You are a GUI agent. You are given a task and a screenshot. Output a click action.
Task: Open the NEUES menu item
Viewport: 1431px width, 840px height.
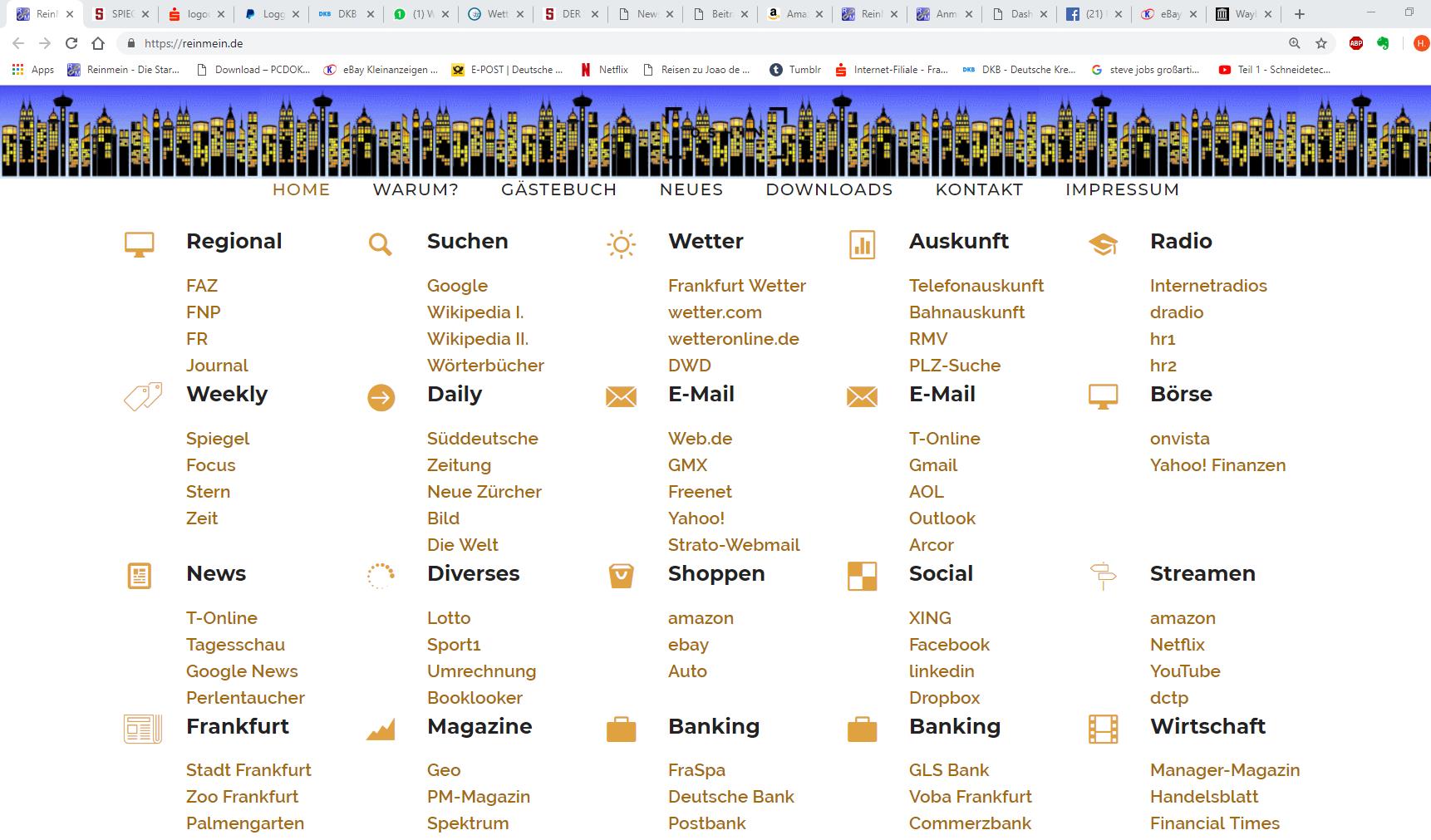(x=691, y=189)
